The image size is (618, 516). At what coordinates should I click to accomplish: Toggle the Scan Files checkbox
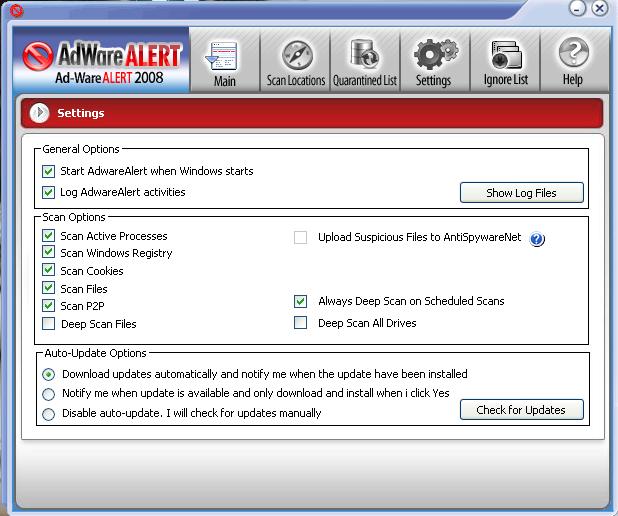(x=48, y=288)
